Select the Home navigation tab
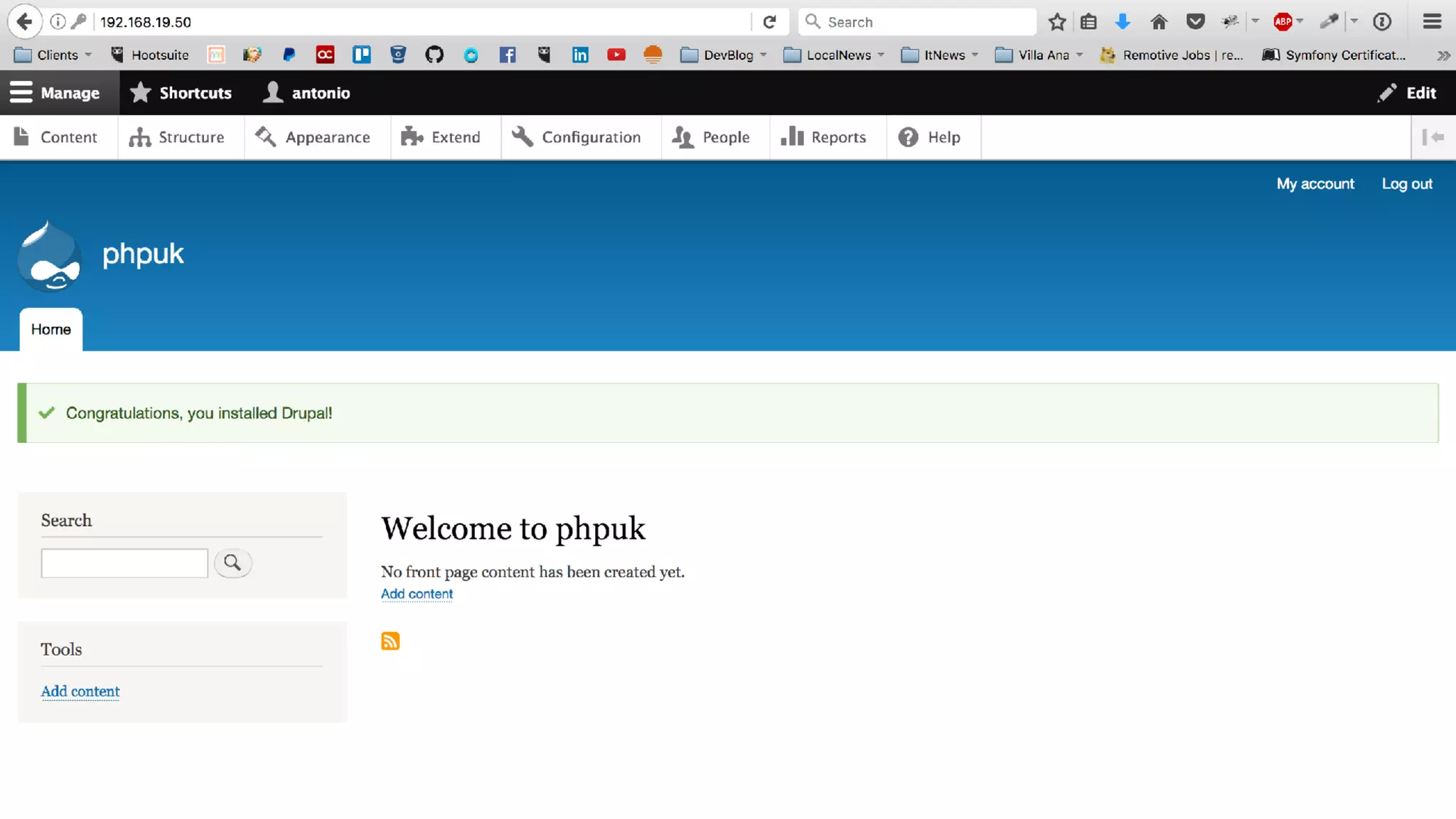Image resolution: width=1456 pixels, height=819 pixels. pyautogui.click(x=51, y=329)
